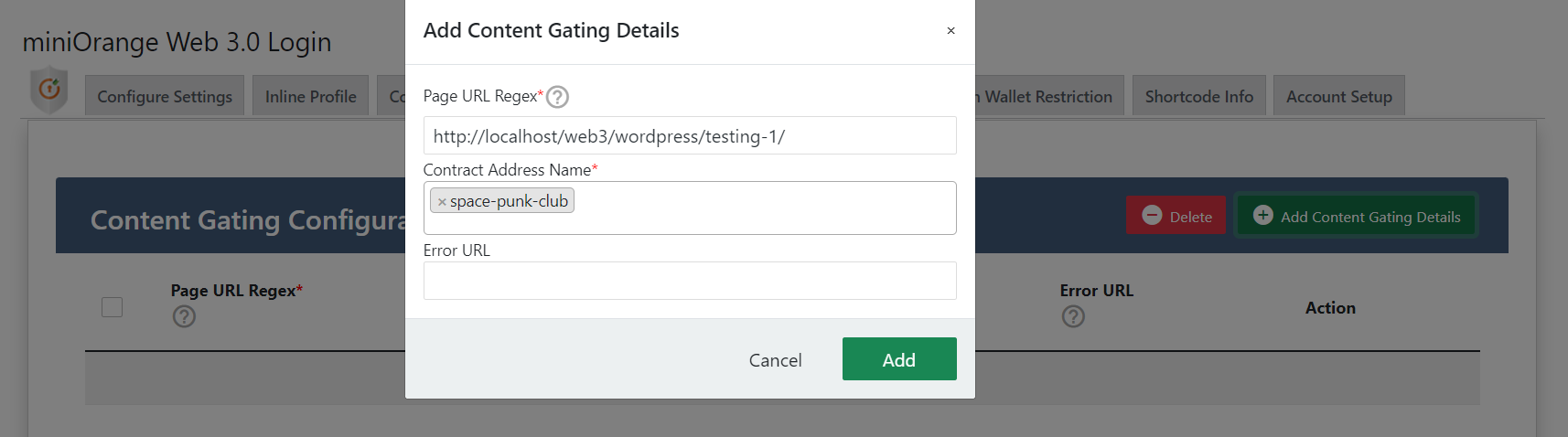
Task: Click the Error URL label in dialog
Action: click(456, 250)
